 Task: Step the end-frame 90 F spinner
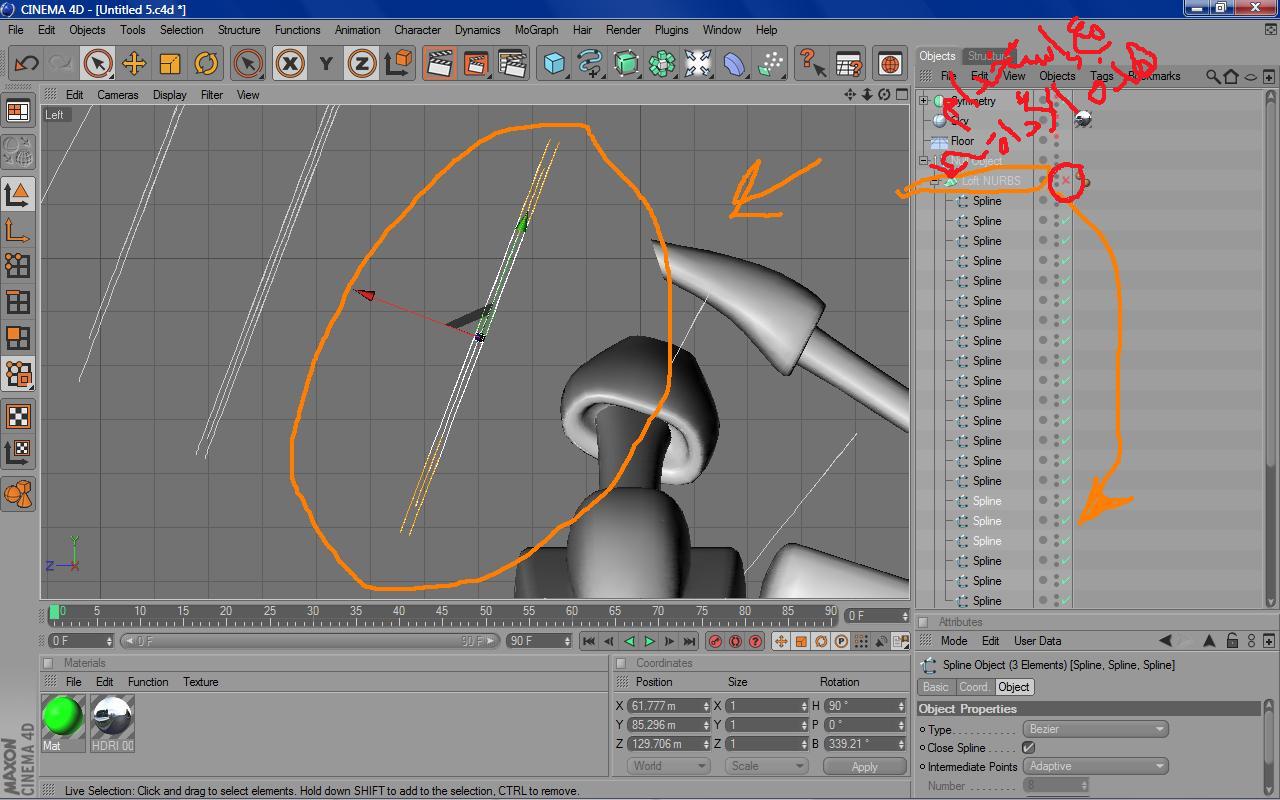point(566,641)
